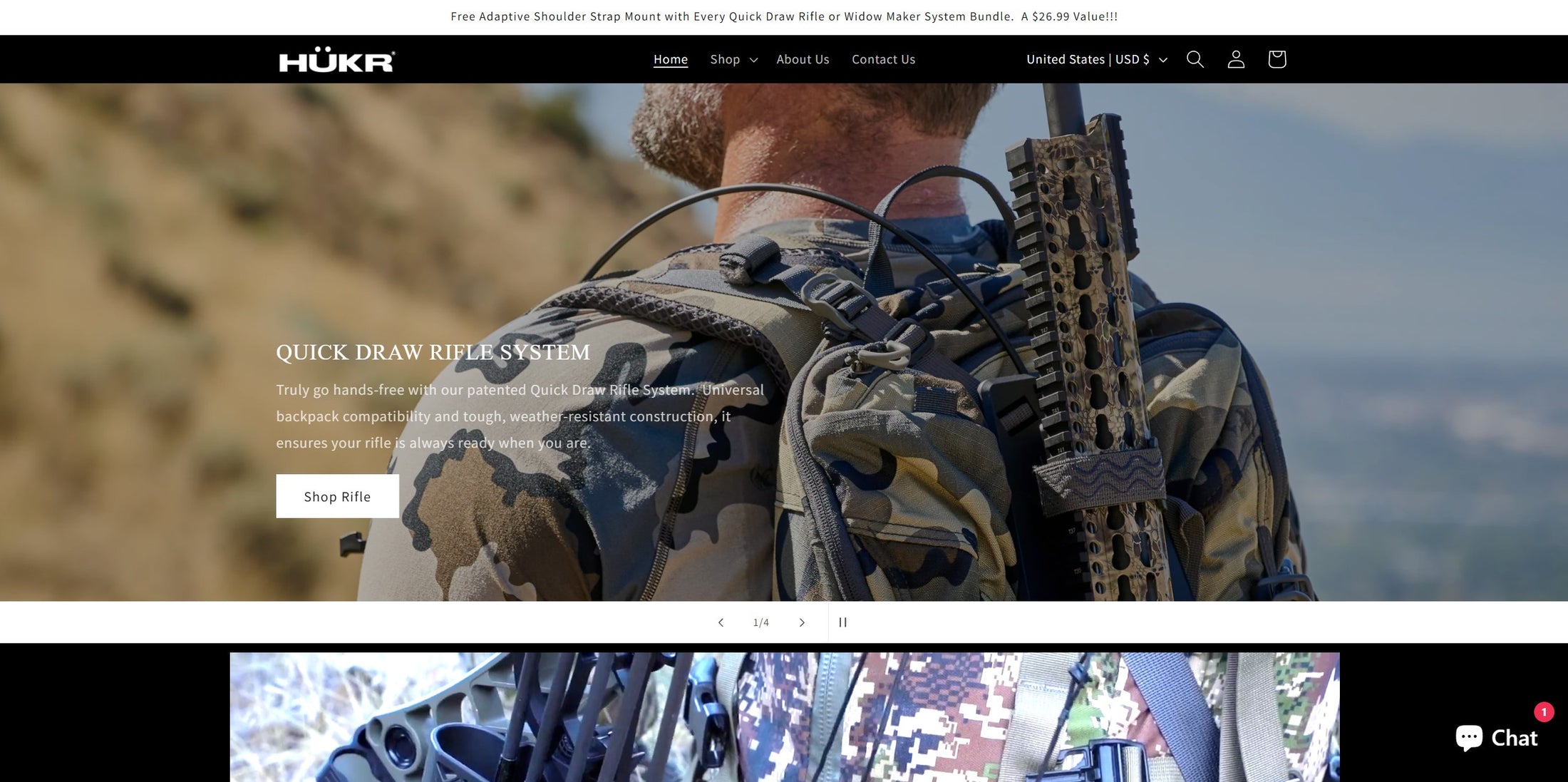This screenshot has height=782, width=1568.
Task: Expand the Shop dropdown menu
Action: coord(725,59)
